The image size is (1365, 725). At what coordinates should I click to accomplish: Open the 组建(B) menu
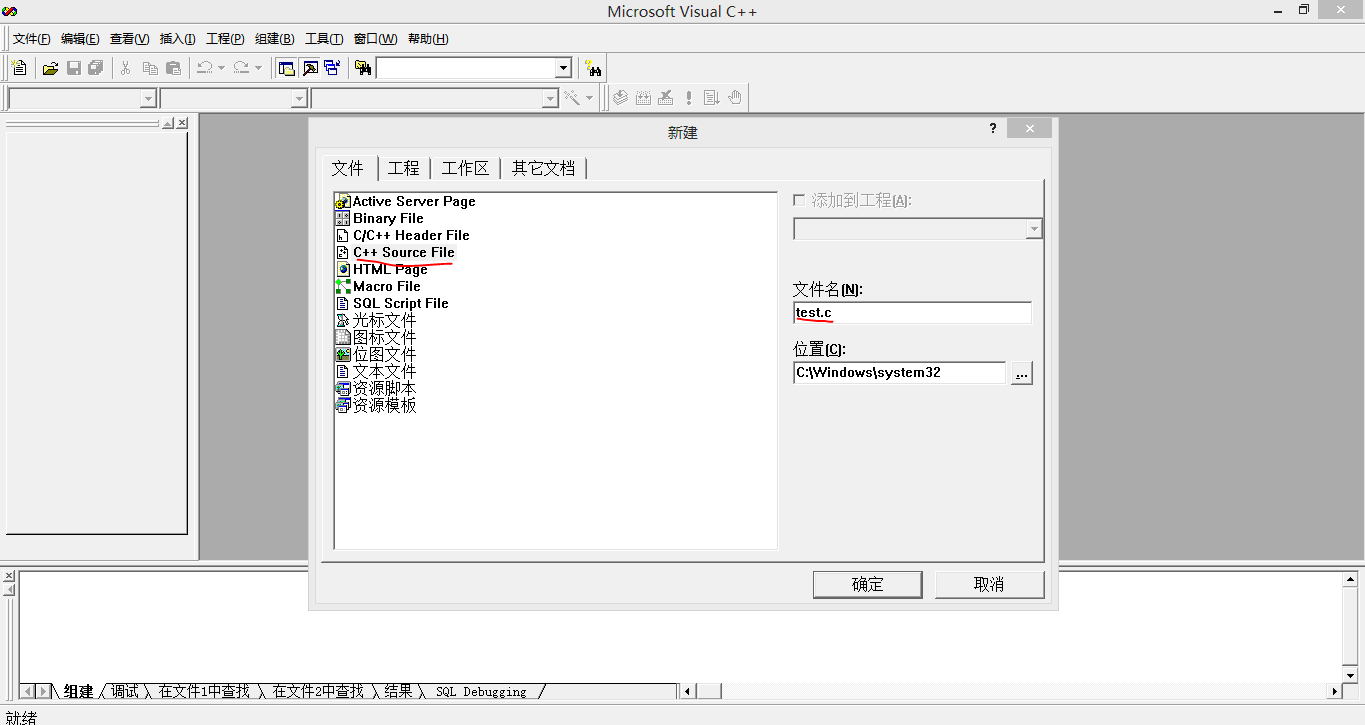click(274, 39)
